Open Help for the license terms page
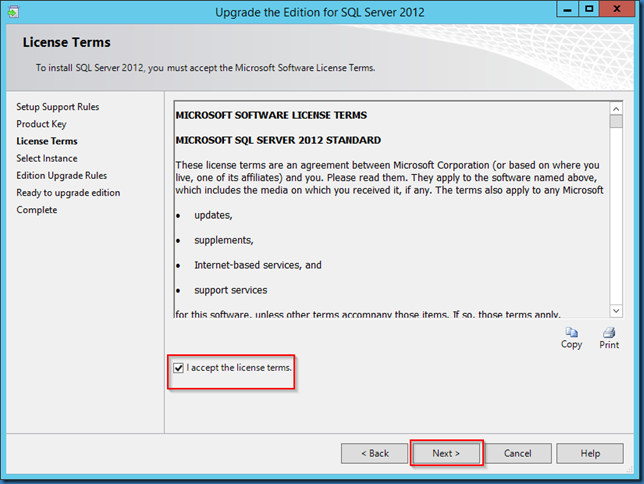Image resolution: width=644 pixels, height=484 pixels. 590,453
